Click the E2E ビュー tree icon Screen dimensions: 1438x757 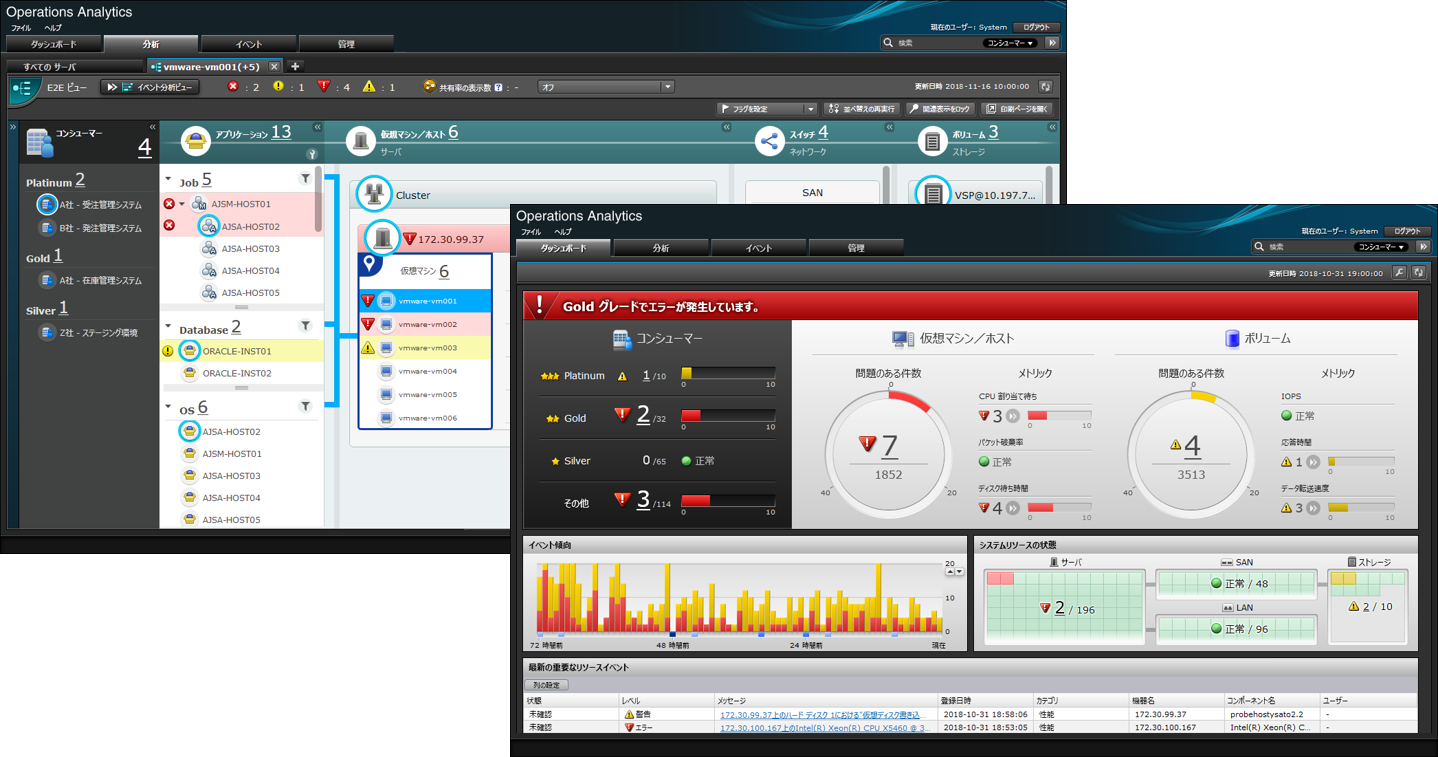point(24,88)
